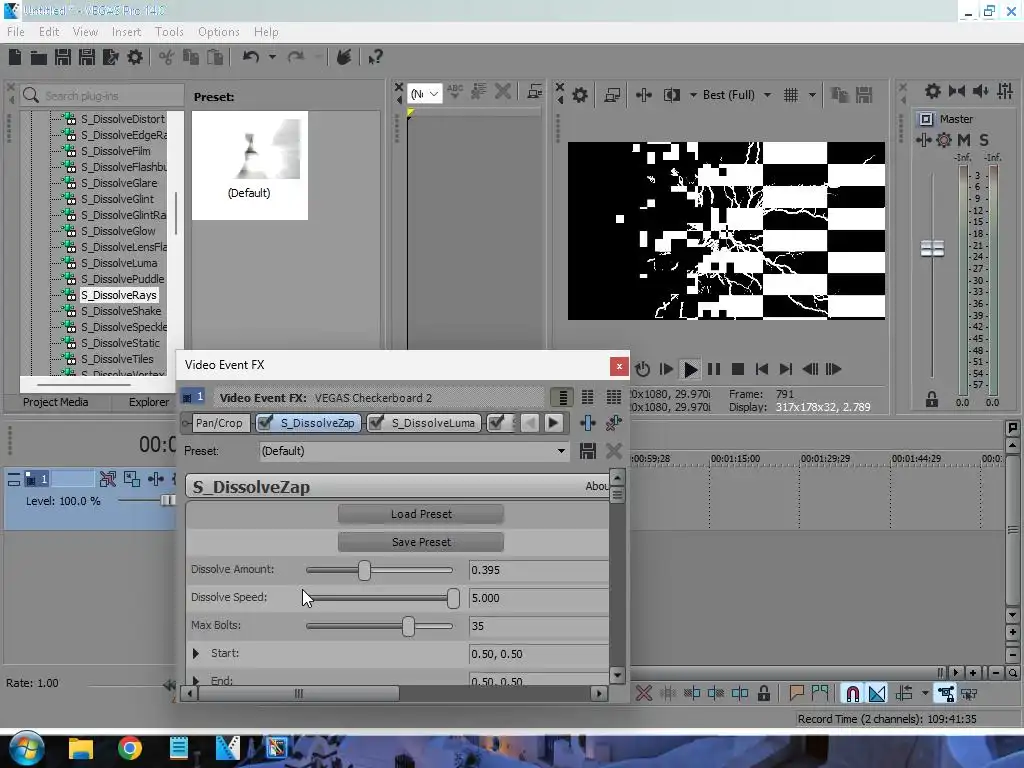
Task: Click the Max Bolts slider handle
Action: (408, 626)
